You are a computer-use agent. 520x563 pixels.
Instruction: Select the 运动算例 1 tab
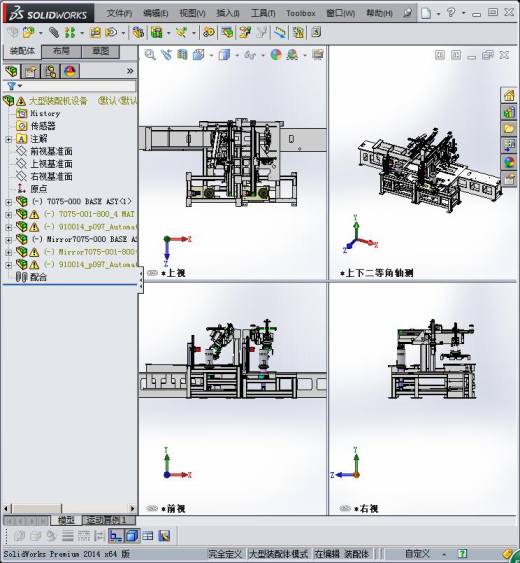109,520
